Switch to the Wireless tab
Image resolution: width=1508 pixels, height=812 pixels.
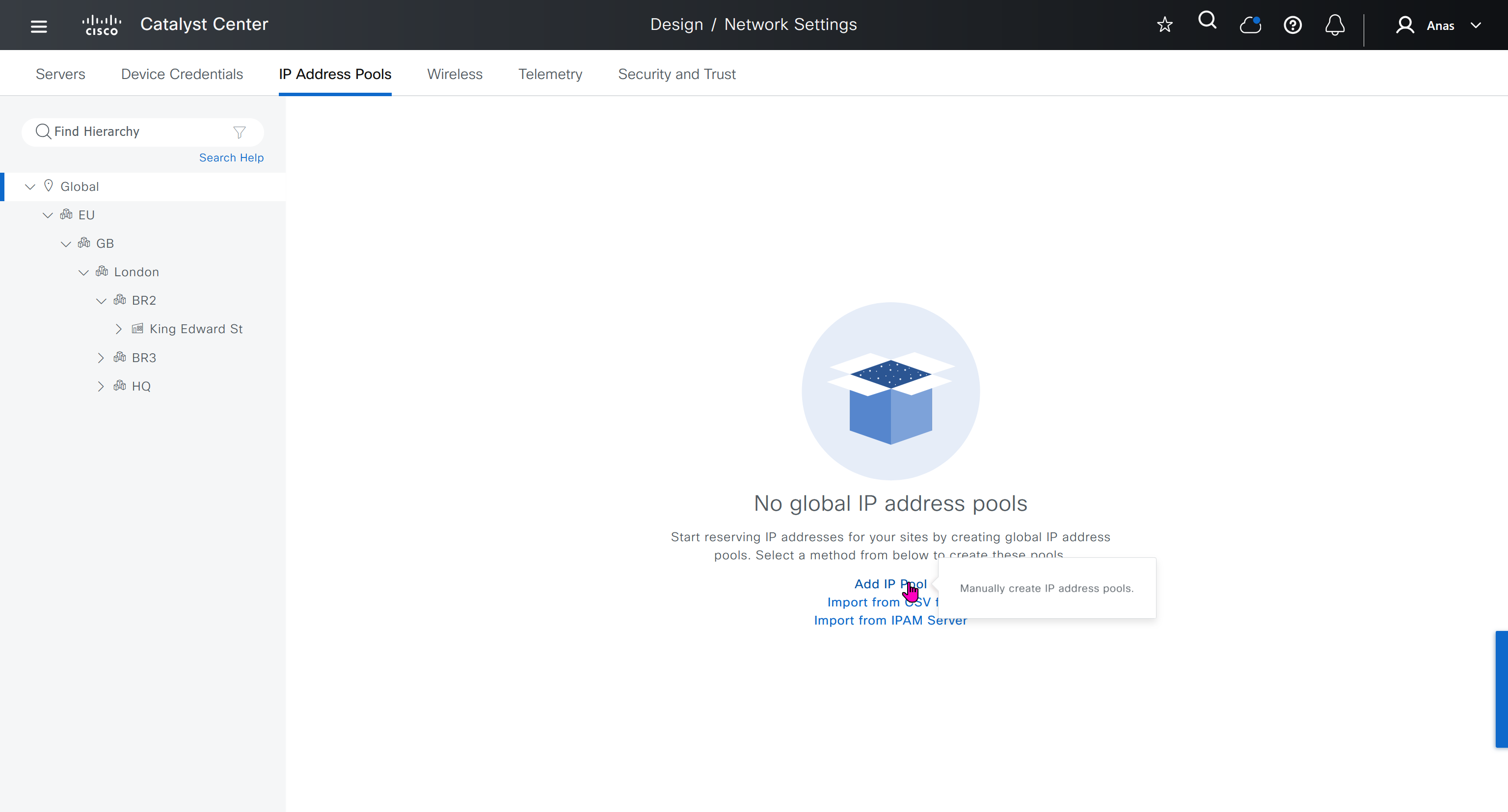454,74
